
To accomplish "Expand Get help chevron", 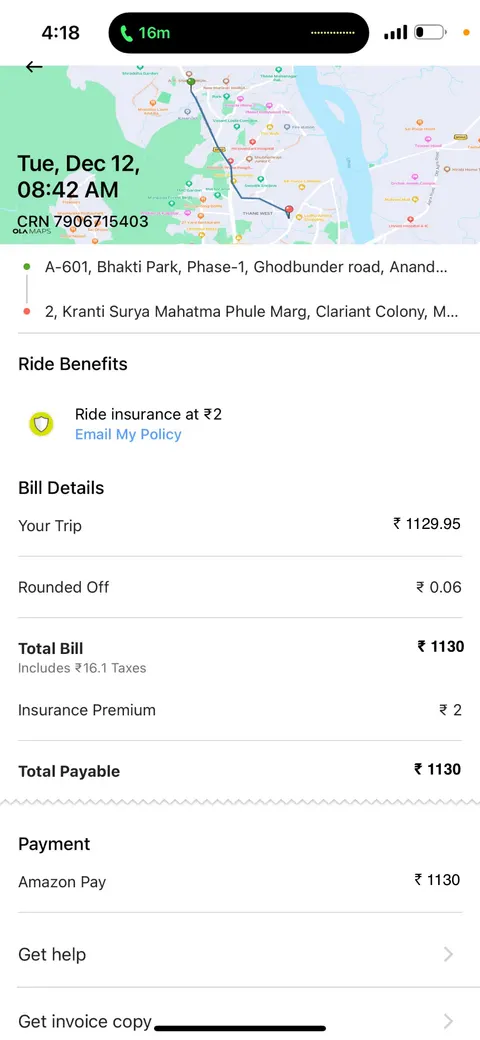I will point(448,954).
